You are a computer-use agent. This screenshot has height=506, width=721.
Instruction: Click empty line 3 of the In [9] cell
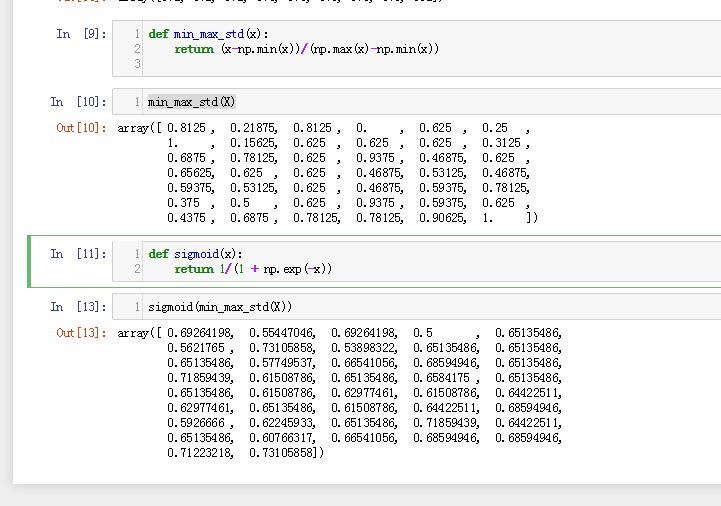[x=300, y=63]
